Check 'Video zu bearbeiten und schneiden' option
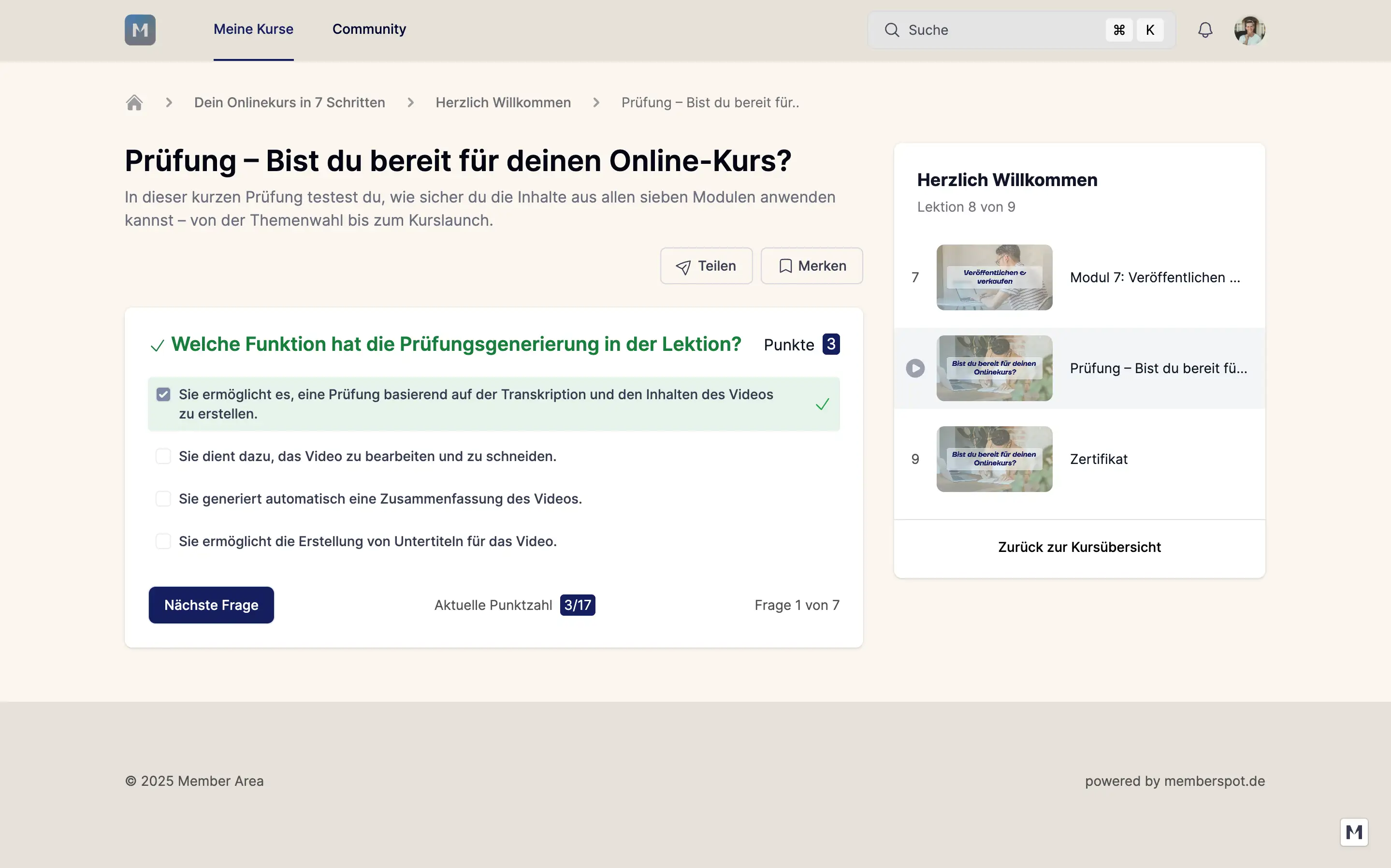1391x868 pixels. click(x=163, y=456)
